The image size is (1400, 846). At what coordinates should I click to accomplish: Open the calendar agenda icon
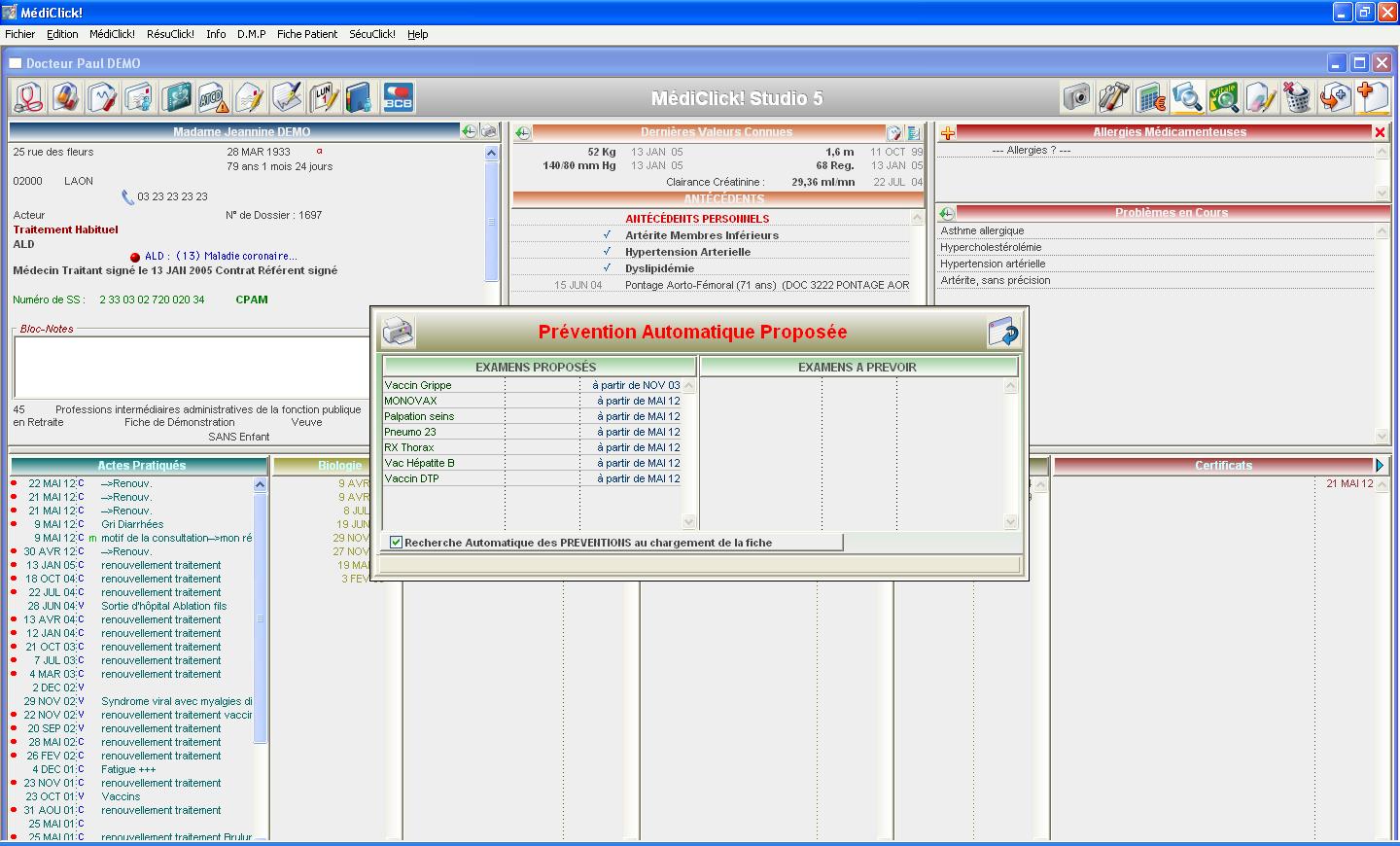pos(323,97)
